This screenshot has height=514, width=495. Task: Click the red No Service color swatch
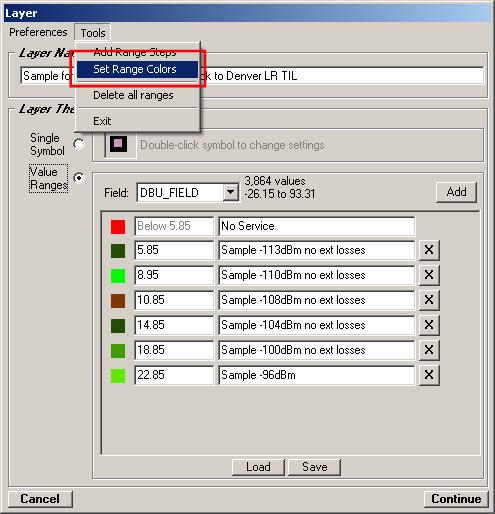(x=118, y=227)
